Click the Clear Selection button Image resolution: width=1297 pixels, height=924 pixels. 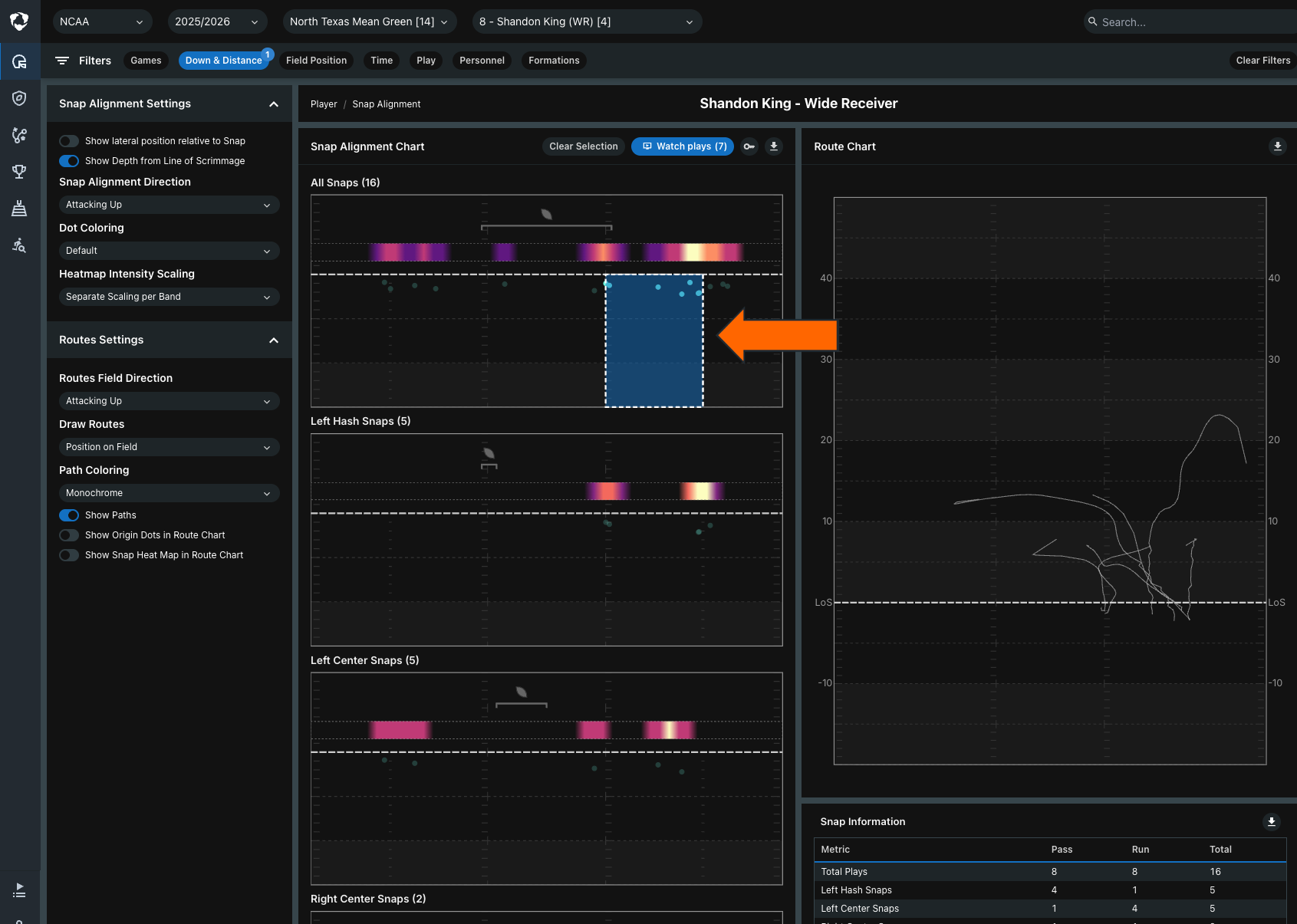[x=584, y=146]
